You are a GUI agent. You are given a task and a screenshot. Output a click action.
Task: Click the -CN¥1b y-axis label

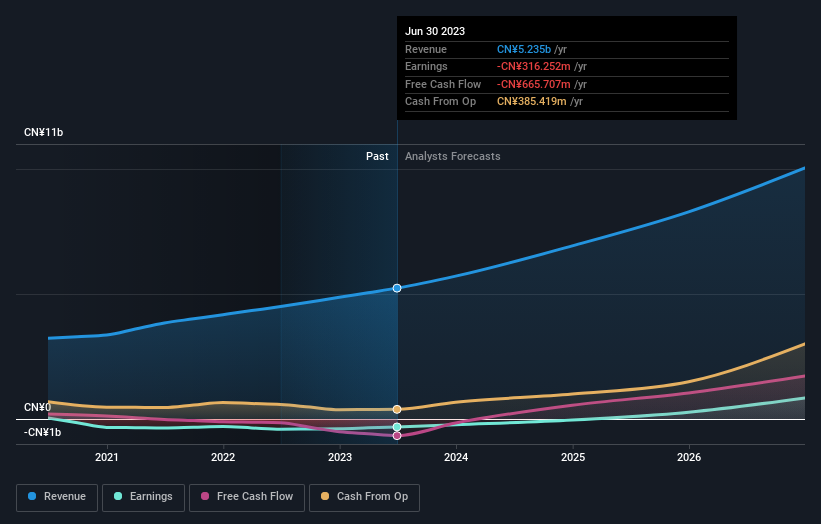pos(42,432)
